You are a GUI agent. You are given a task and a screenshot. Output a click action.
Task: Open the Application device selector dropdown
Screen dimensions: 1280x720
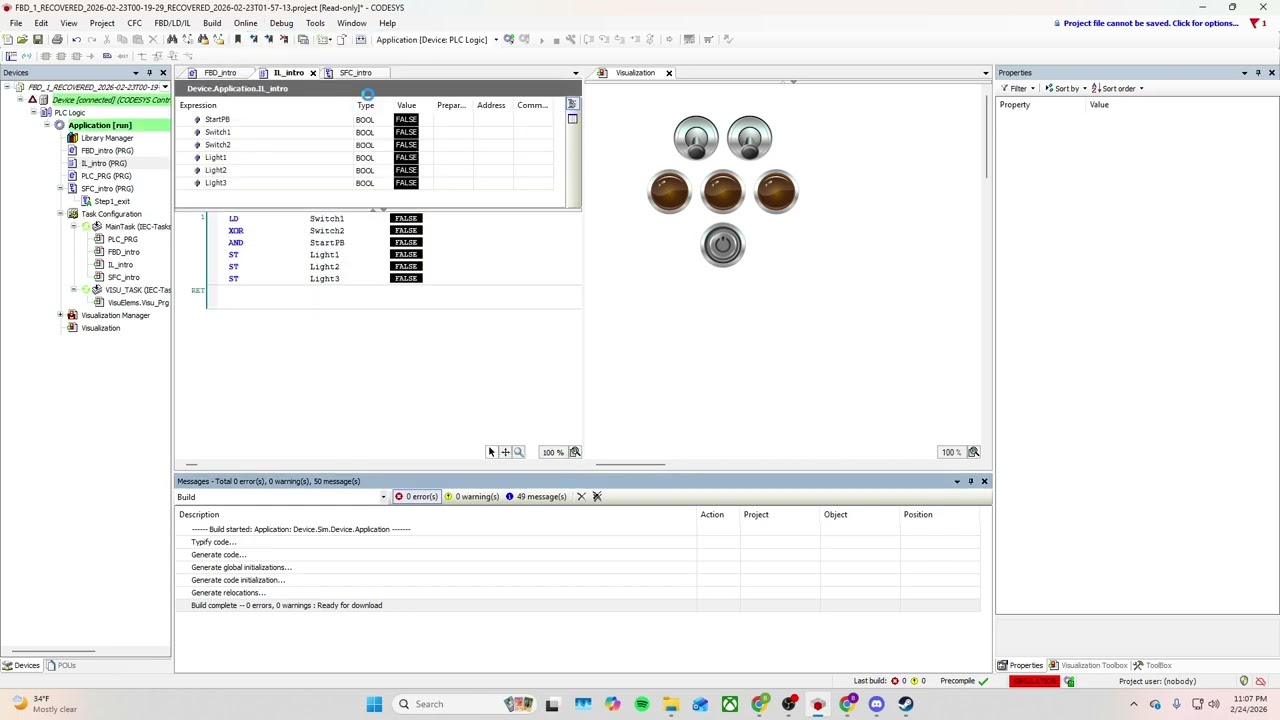(x=496, y=40)
